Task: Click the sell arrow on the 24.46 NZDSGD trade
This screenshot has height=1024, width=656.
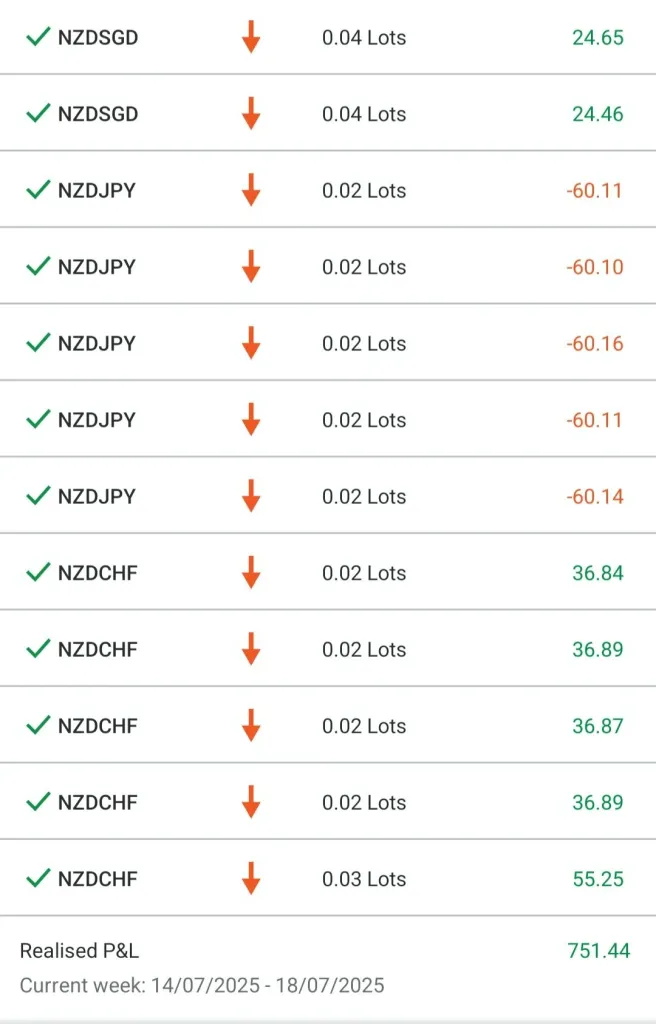Action: click(x=251, y=114)
